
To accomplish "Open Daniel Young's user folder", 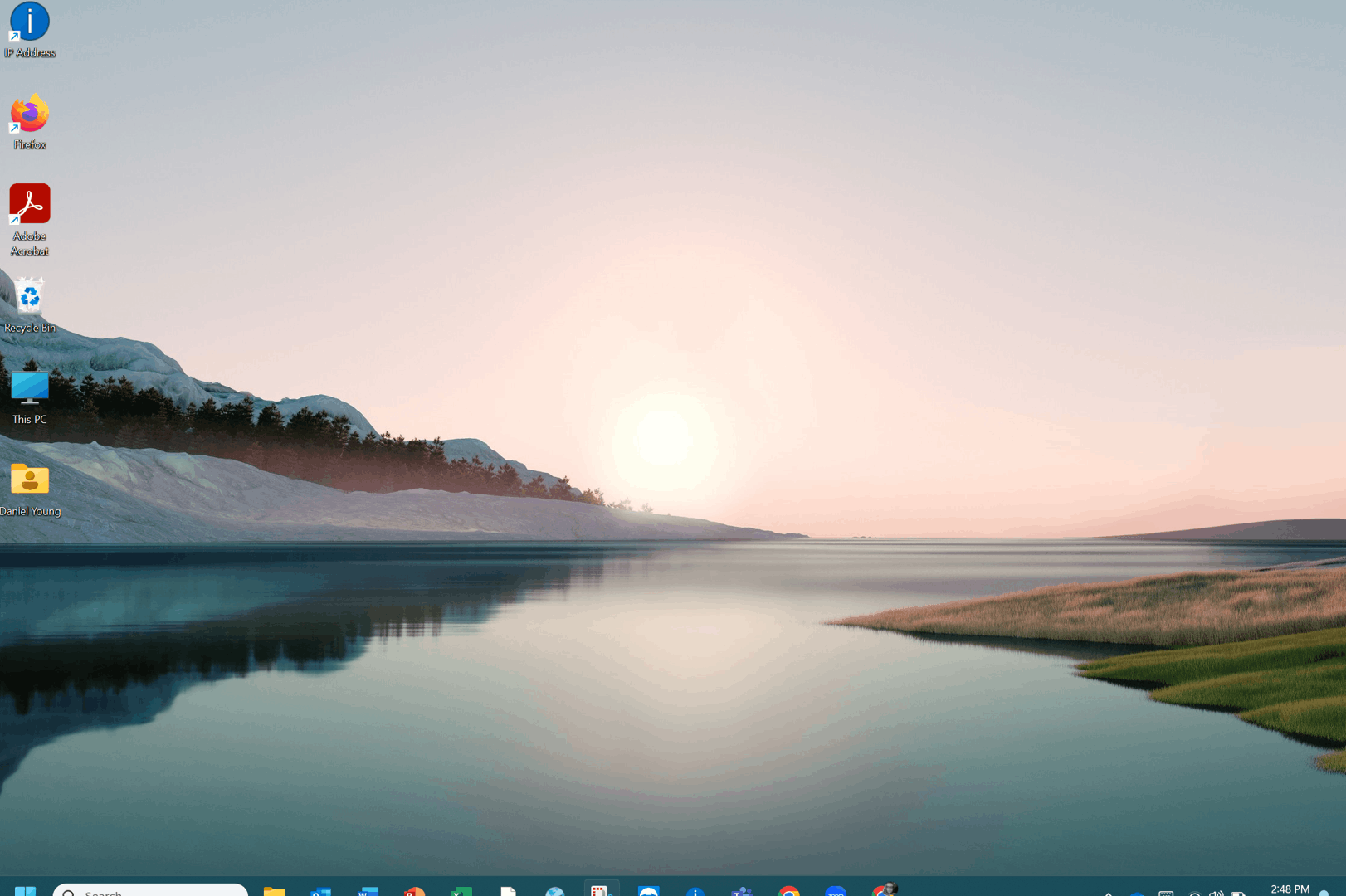I will (29, 480).
